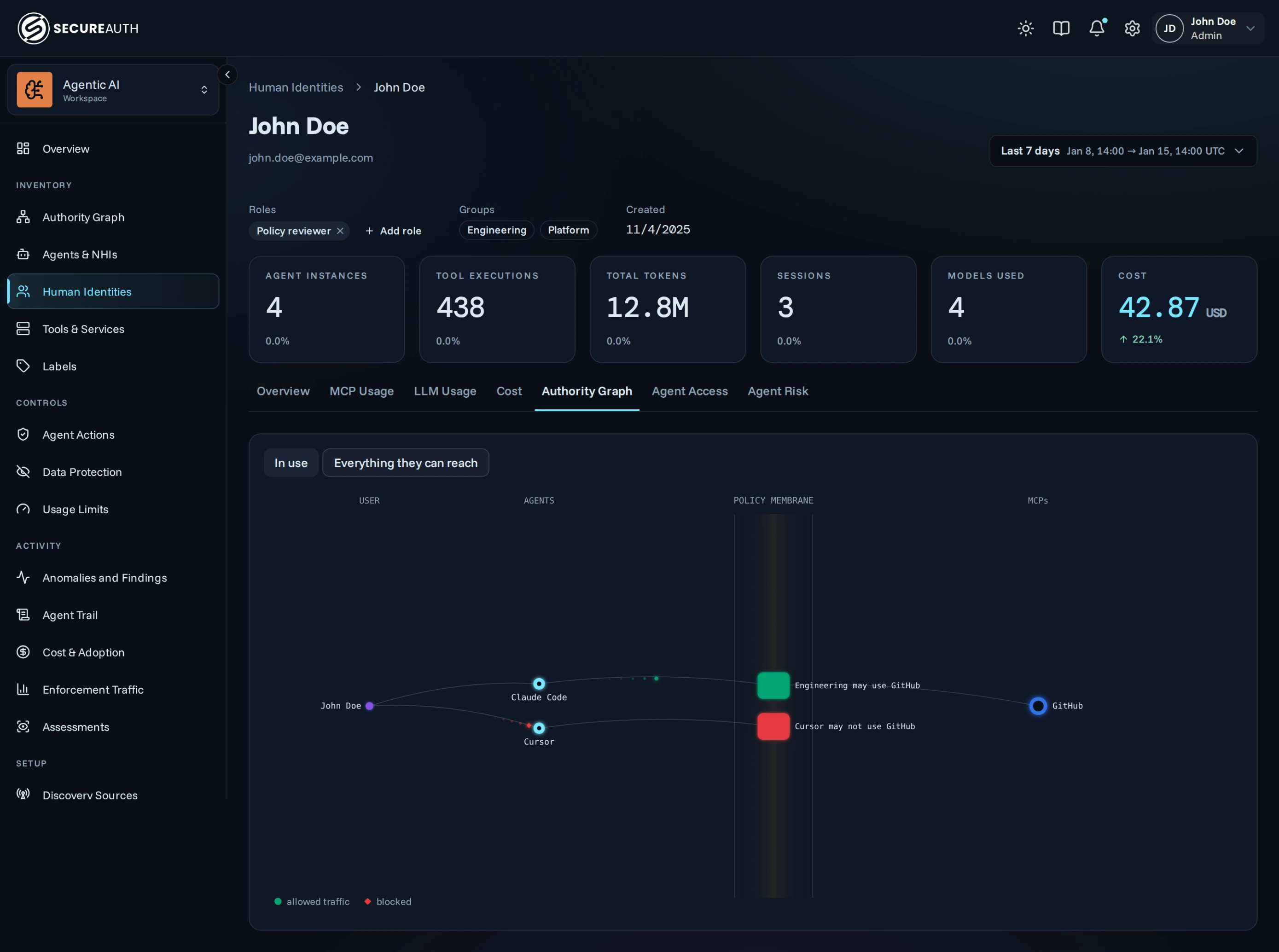The height and width of the screenshot is (952, 1279).
Task: Click the Cost & Adoption dollar icon
Action: coord(23,652)
